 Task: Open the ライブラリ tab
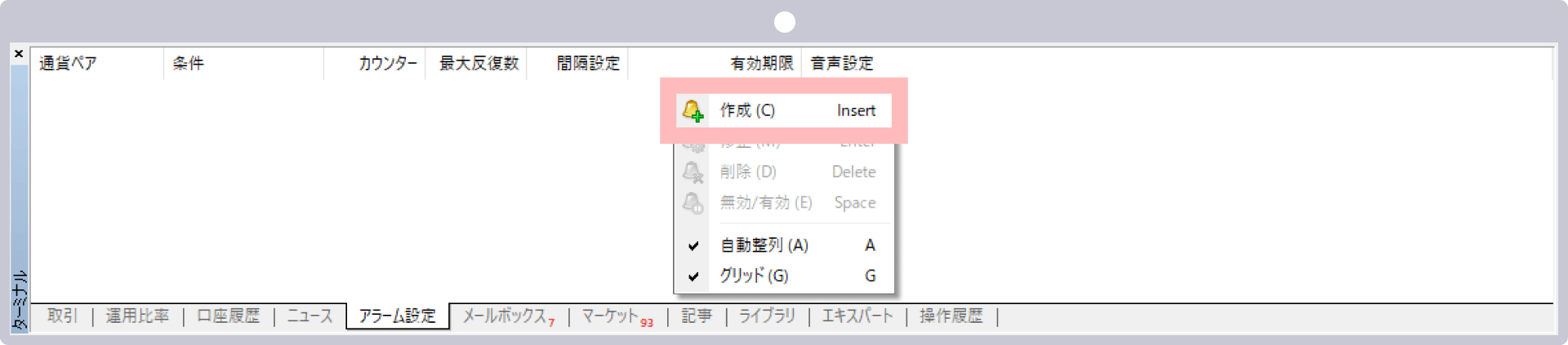click(x=767, y=316)
